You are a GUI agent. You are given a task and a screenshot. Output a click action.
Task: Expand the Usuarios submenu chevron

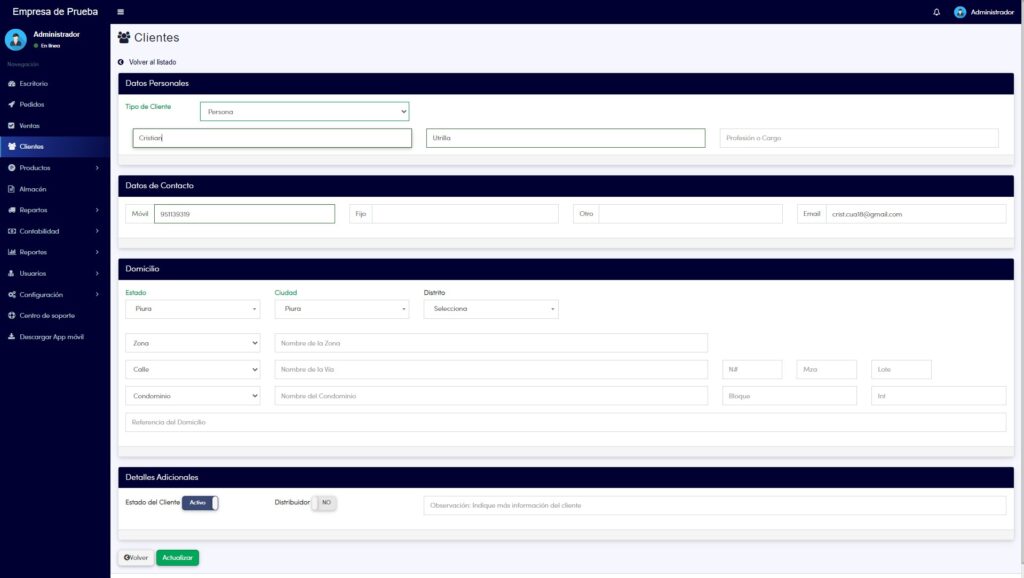click(x=97, y=273)
